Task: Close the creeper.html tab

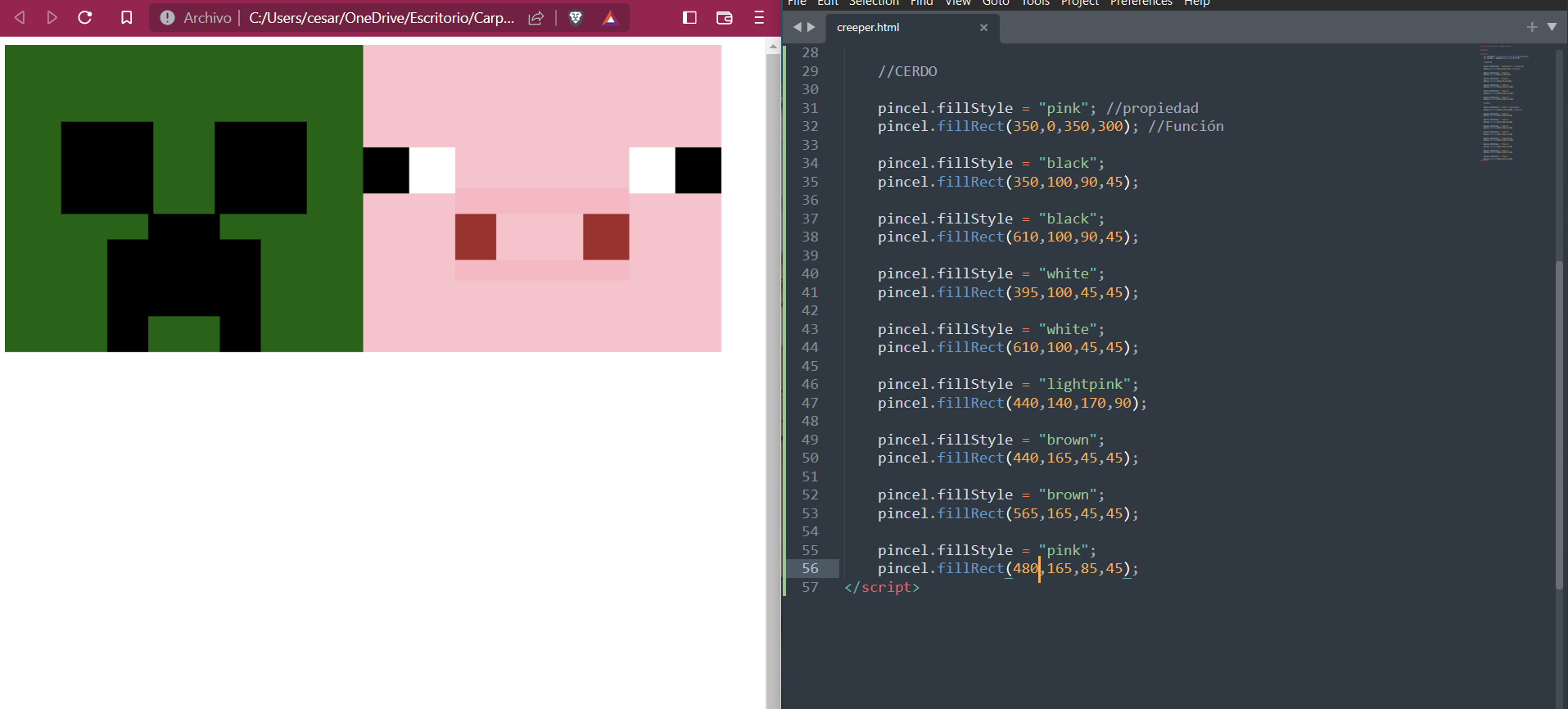Action: coord(983,27)
